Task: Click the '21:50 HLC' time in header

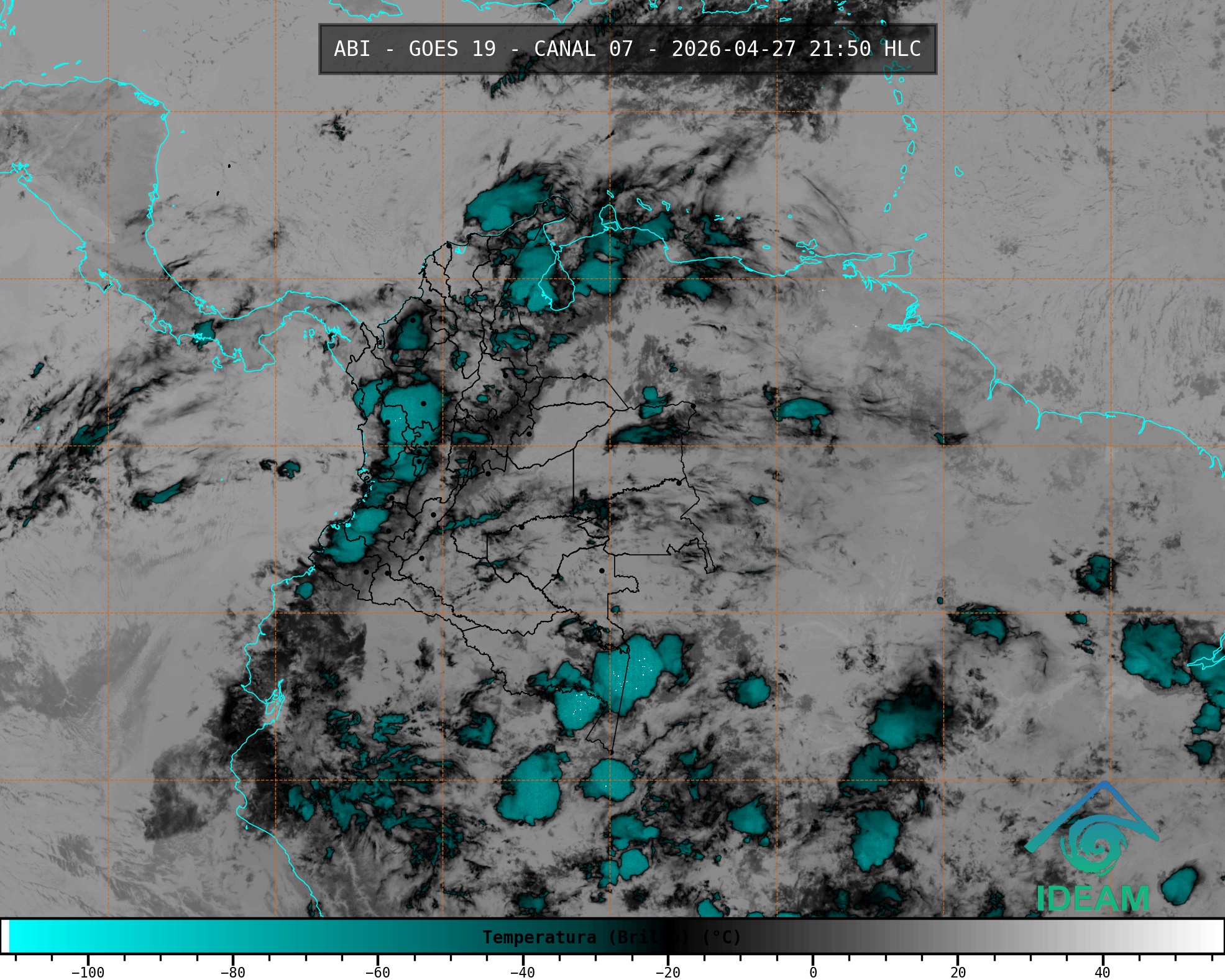Action: click(865, 49)
